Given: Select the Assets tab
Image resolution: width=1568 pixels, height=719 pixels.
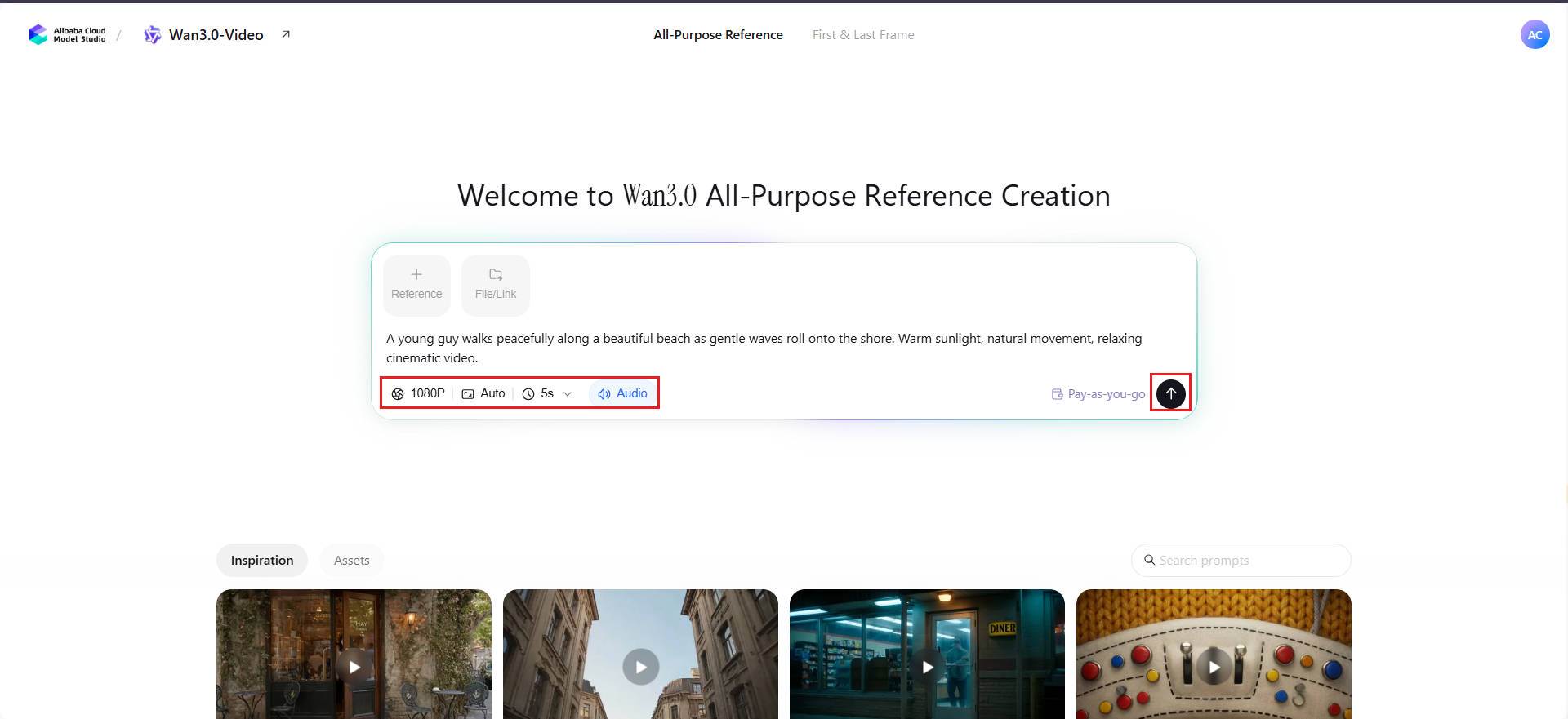Looking at the screenshot, I should click(x=351, y=560).
